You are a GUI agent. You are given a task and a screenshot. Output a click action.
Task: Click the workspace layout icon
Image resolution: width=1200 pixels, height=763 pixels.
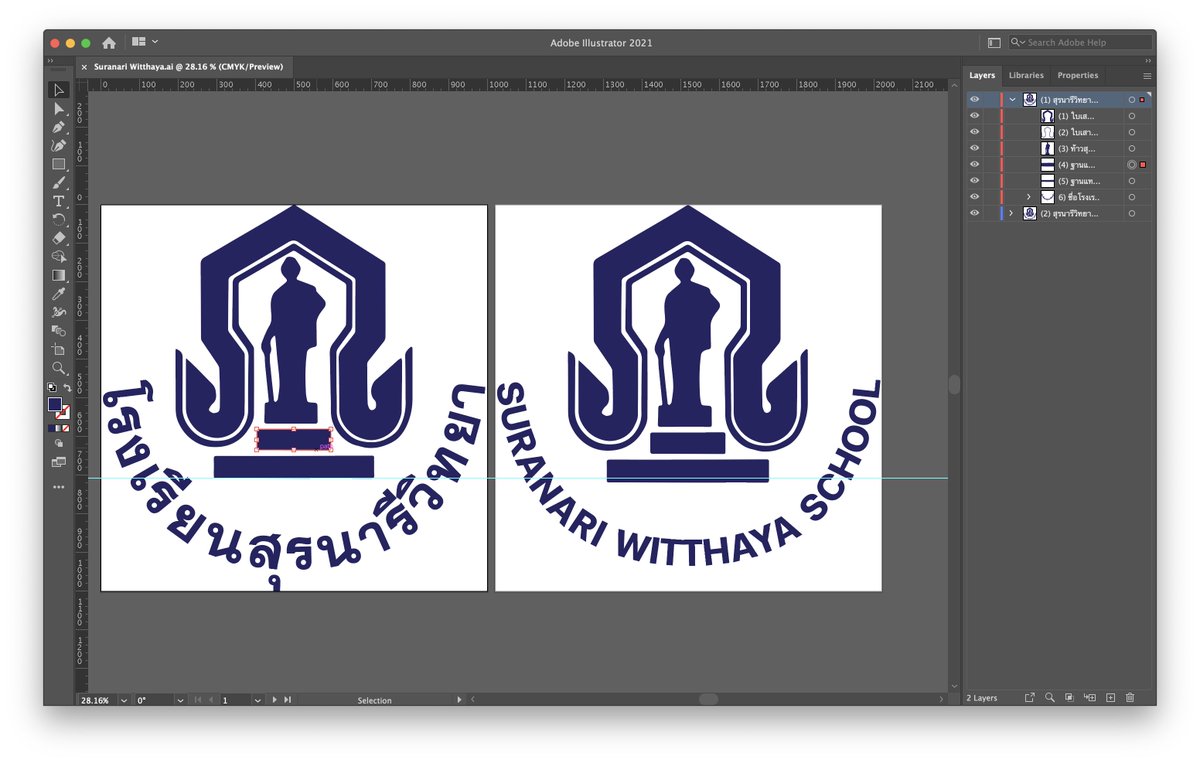[994, 43]
